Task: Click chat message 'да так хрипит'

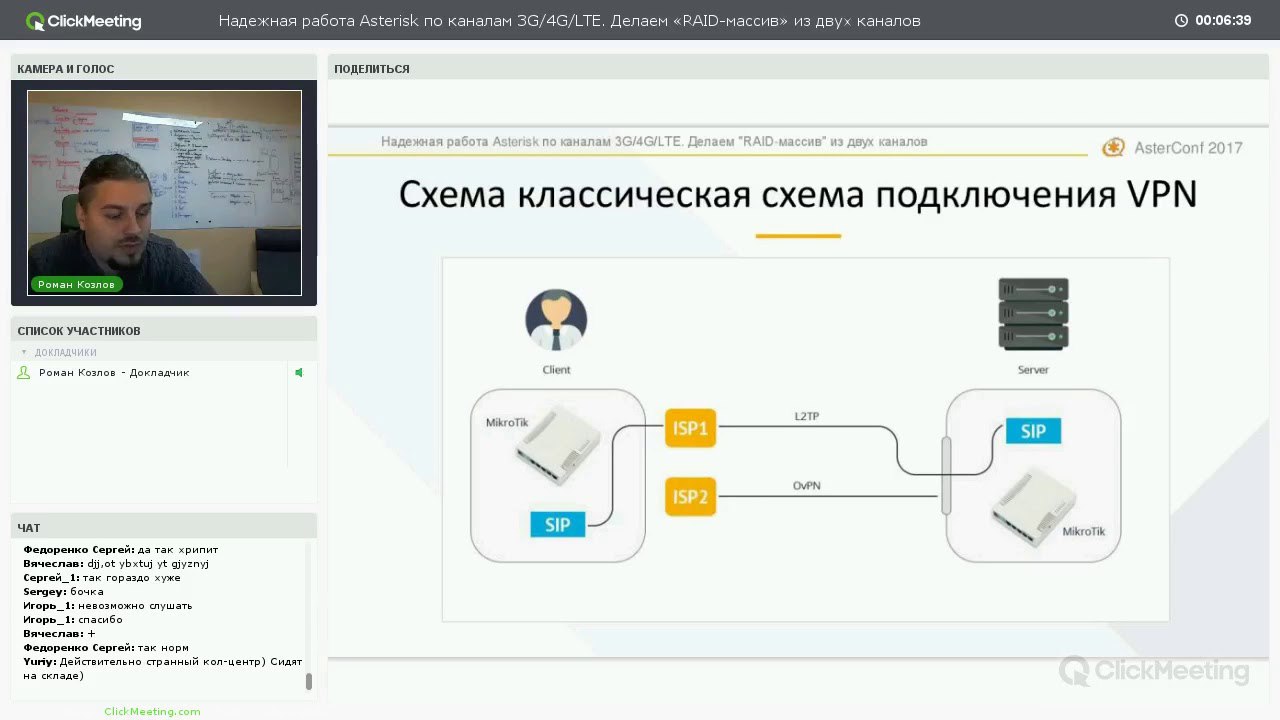Action: 177,549
